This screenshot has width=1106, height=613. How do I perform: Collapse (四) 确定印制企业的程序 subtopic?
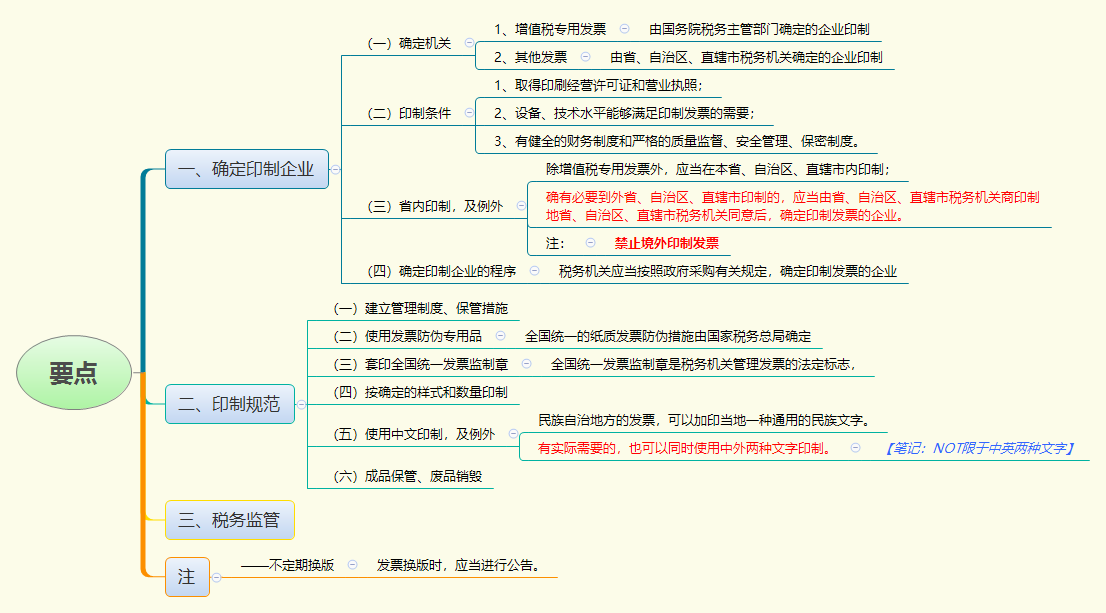[534, 271]
